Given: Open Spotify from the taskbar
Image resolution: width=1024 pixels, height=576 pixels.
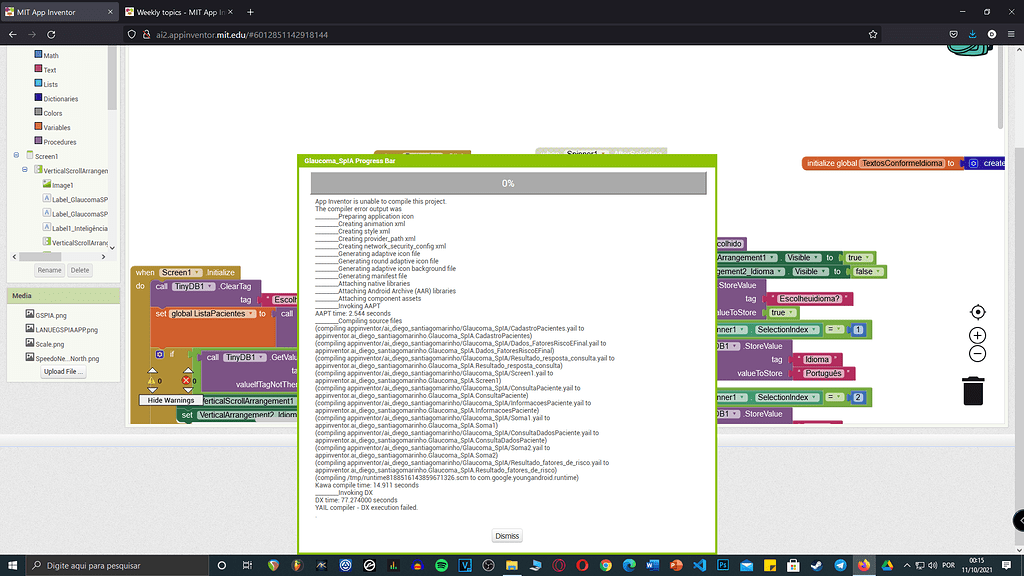Looking at the screenshot, I should pos(441,565).
